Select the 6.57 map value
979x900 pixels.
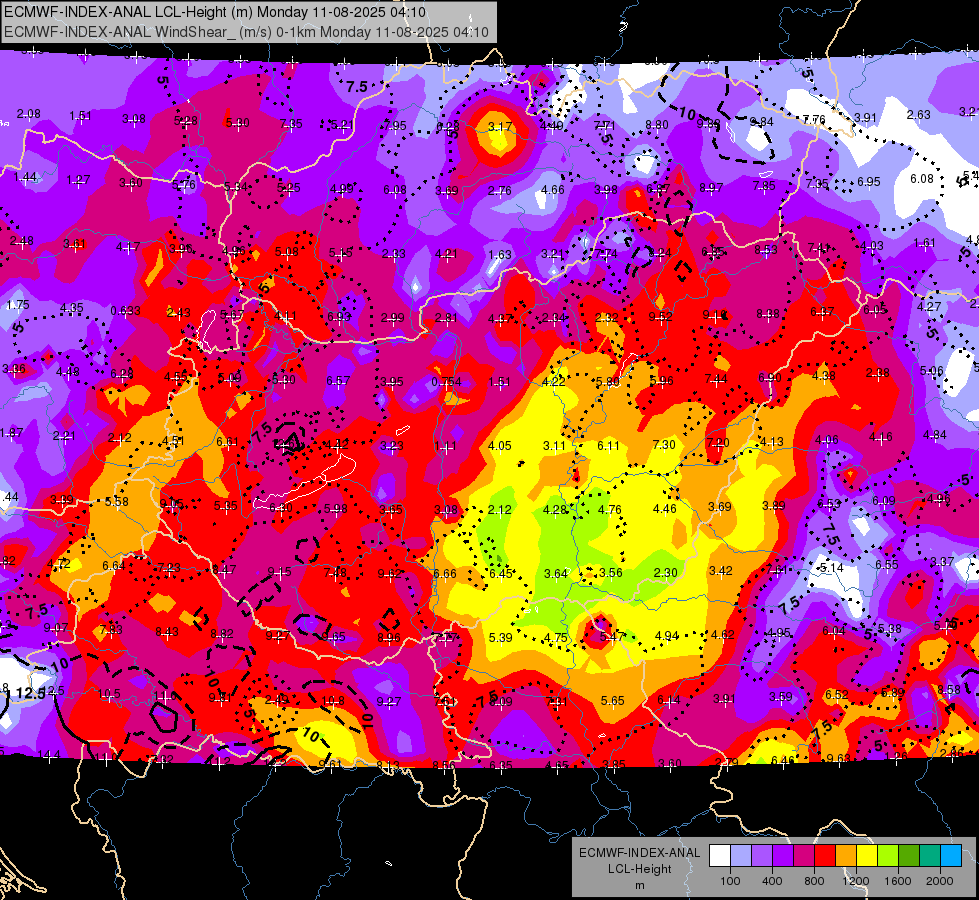[338, 380]
